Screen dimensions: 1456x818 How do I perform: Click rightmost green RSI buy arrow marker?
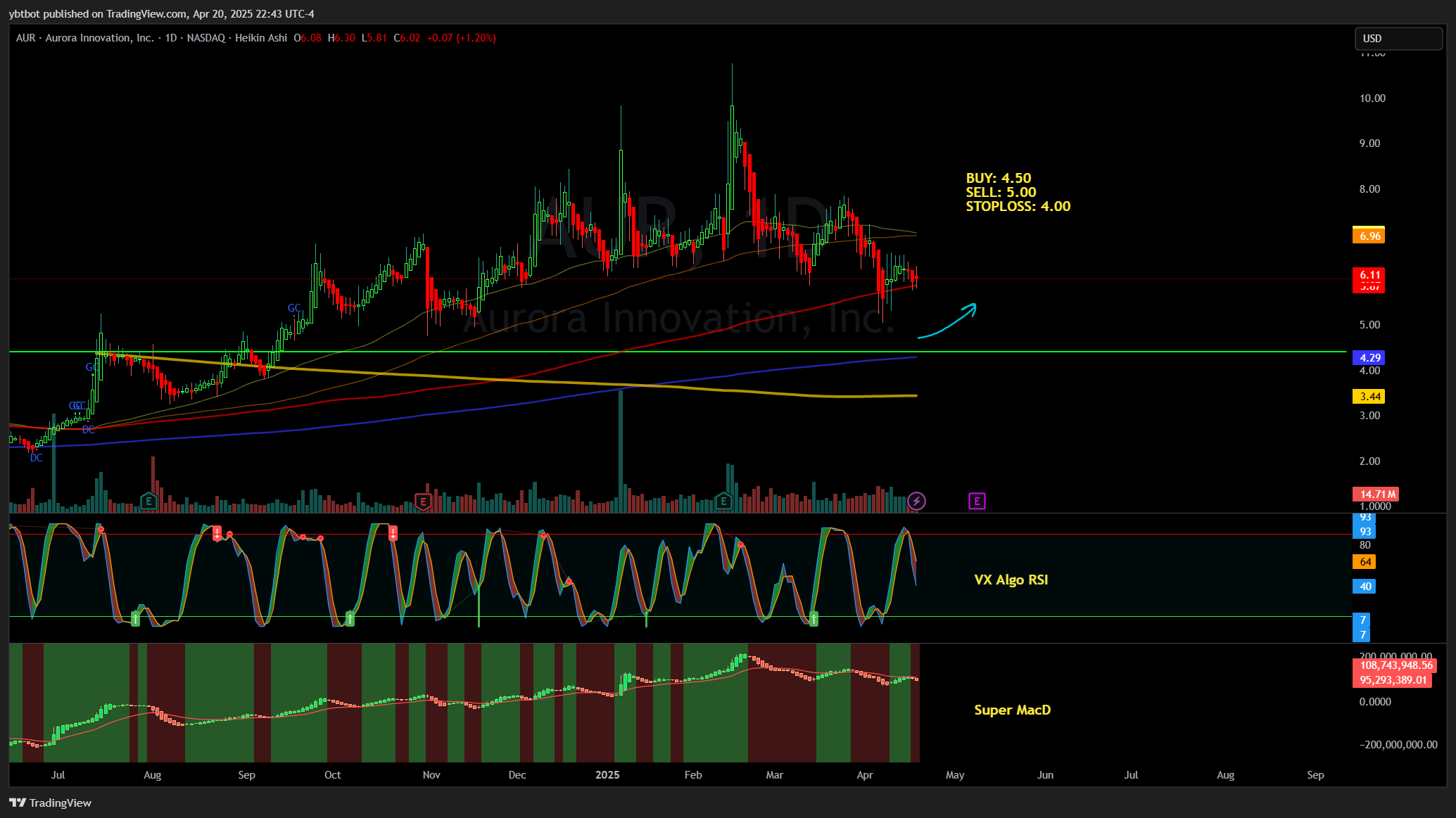coord(814,619)
